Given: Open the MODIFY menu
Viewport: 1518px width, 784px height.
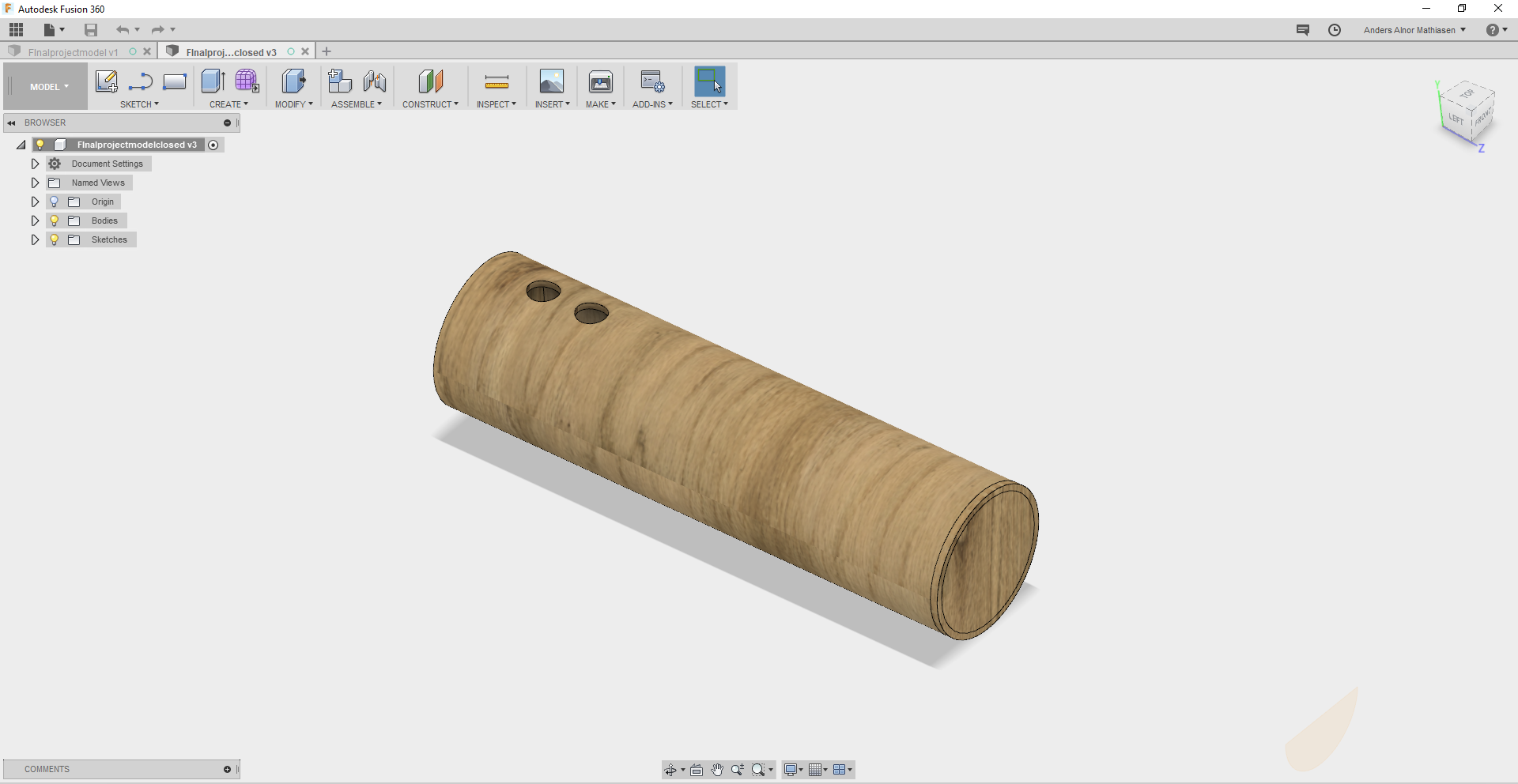Looking at the screenshot, I should click(x=294, y=104).
